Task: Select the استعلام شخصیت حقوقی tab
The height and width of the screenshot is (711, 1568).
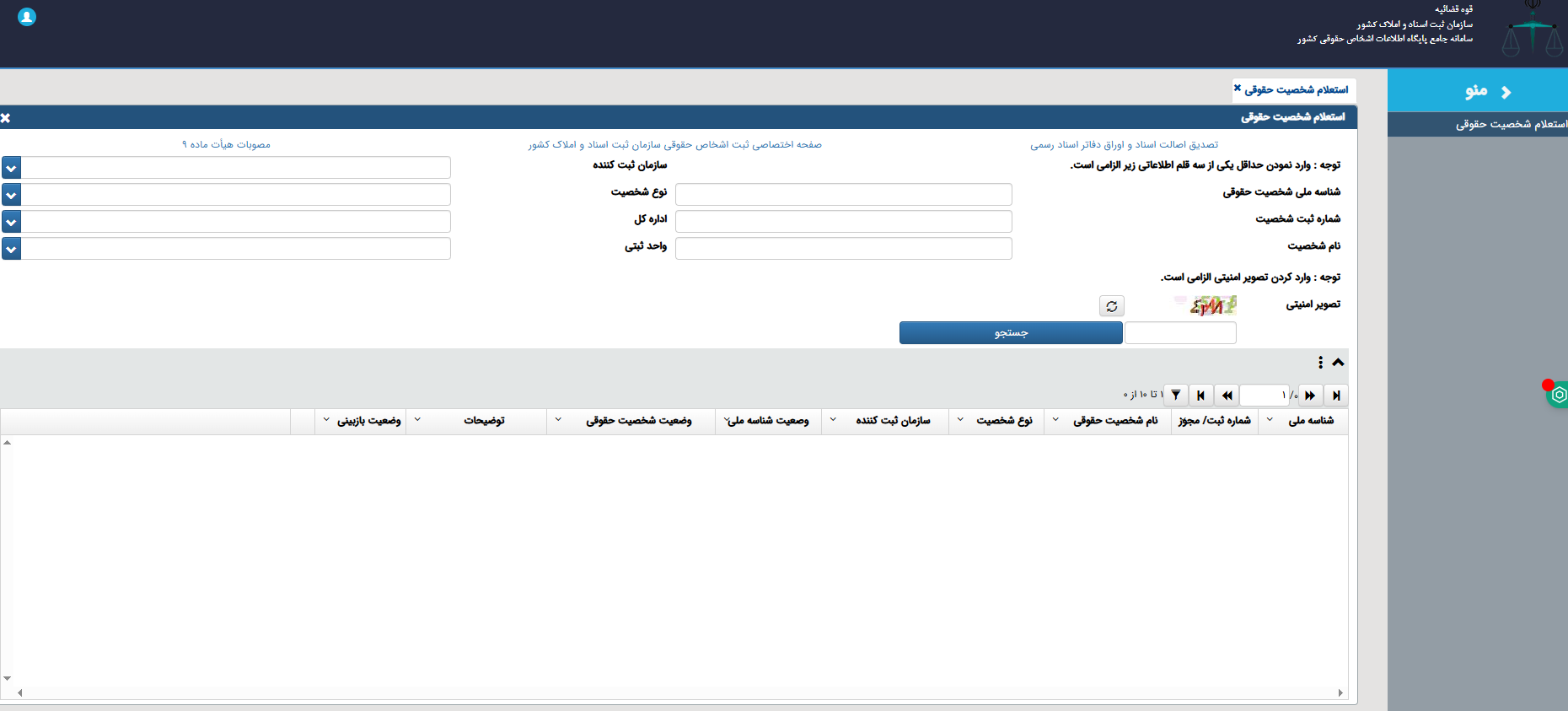Action: point(1296,89)
